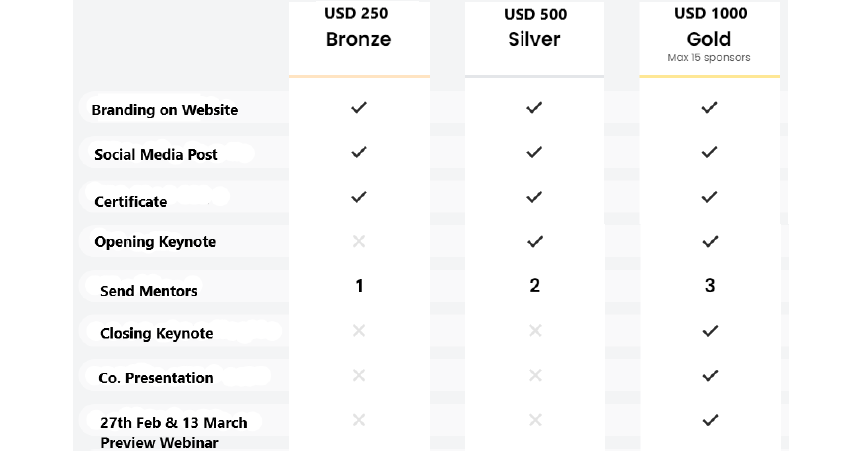This screenshot has height=451, width=862.
Task: Select the Gold USD 1000 plan header
Action: pos(710,38)
